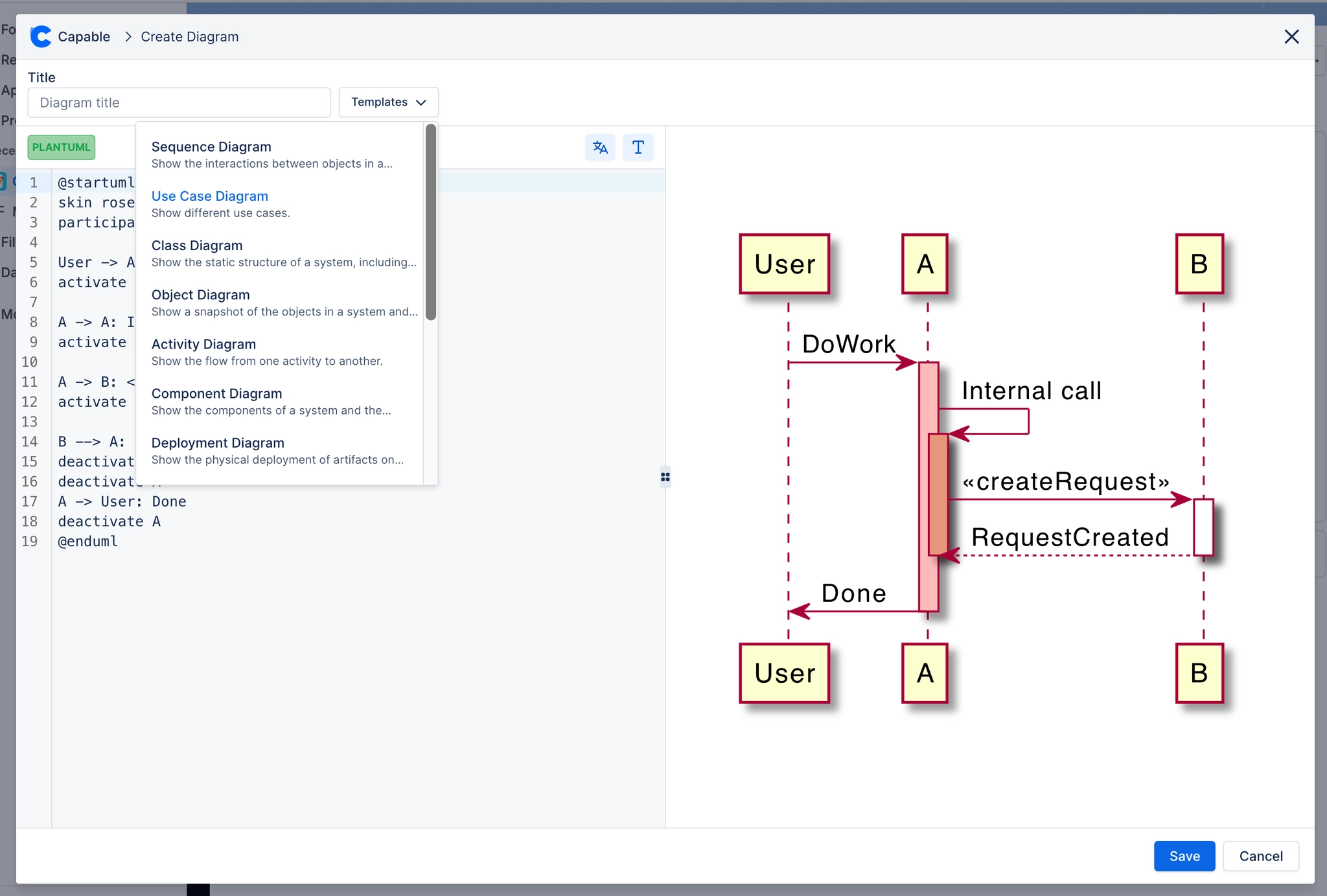Click the 'RequestCreated' label in the preview
The image size is (1327, 896).
[1070, 537]
